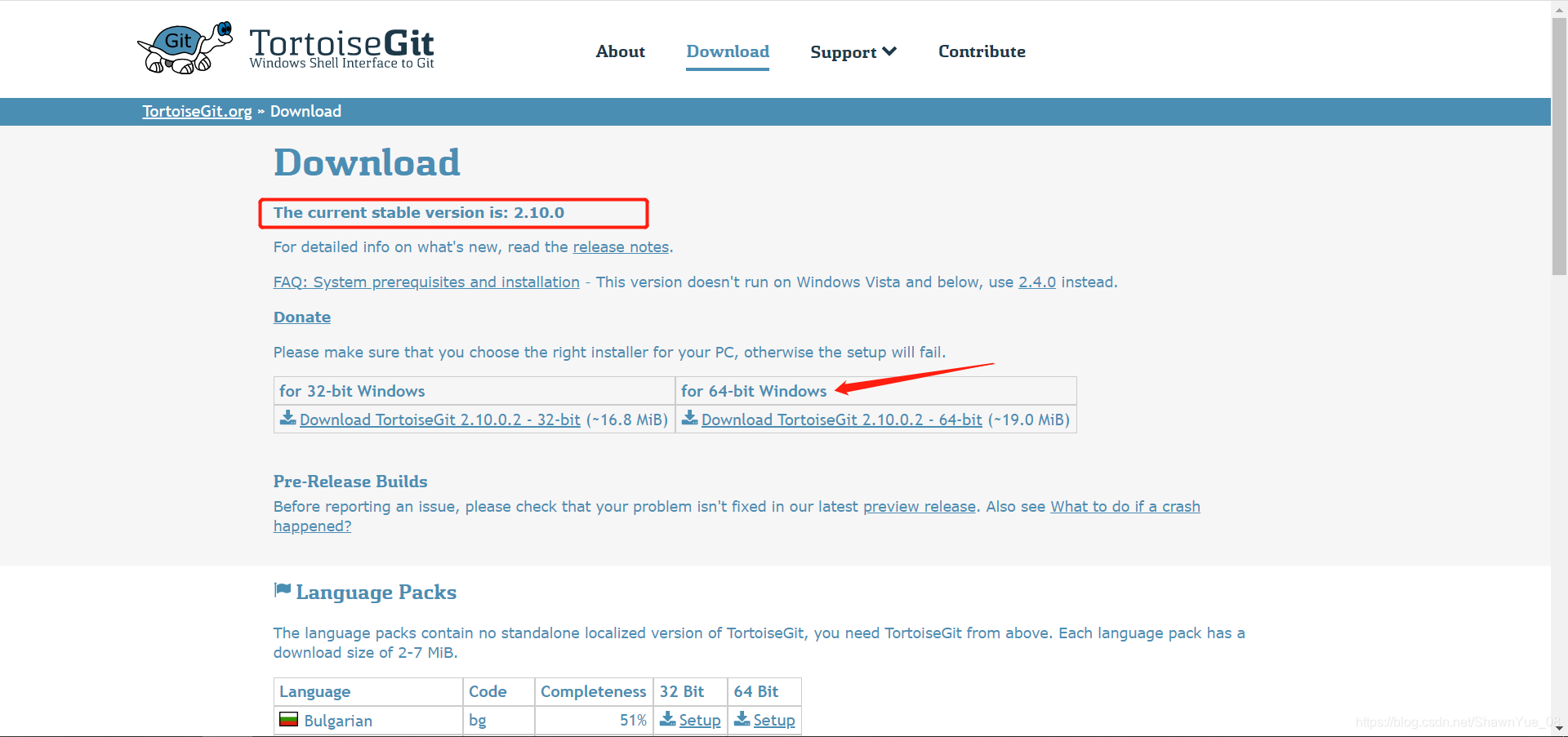Image resolution: width=1568 pixels, height=737 pixels.
Task: Click 'Download' text in the breadcrumb
Action: 305,111
